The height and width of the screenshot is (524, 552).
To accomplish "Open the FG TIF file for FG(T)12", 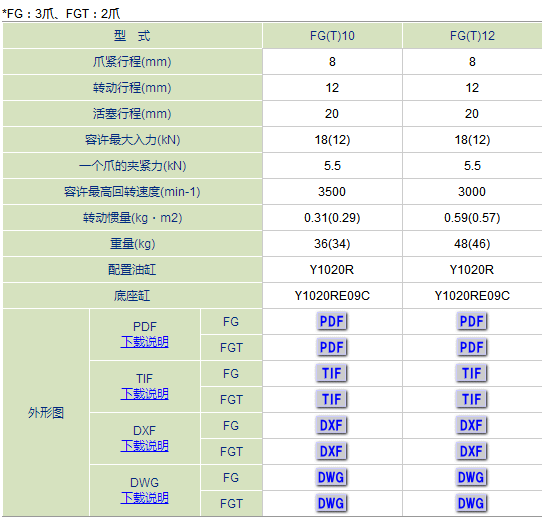I will pos(472,373).
